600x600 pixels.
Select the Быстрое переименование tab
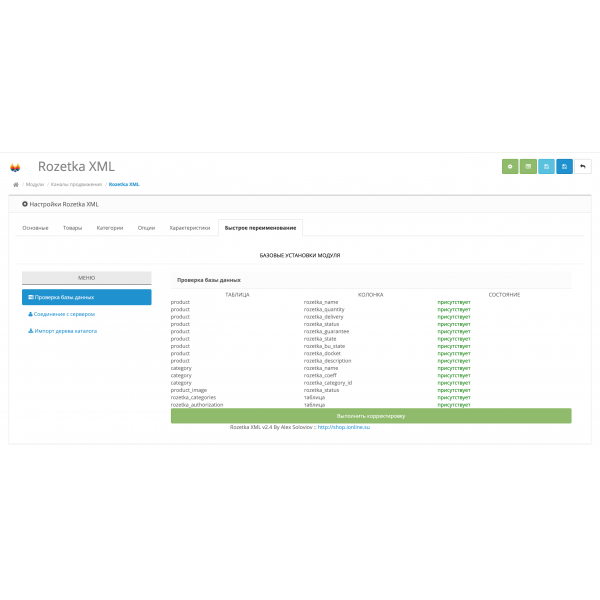(260, 228)
